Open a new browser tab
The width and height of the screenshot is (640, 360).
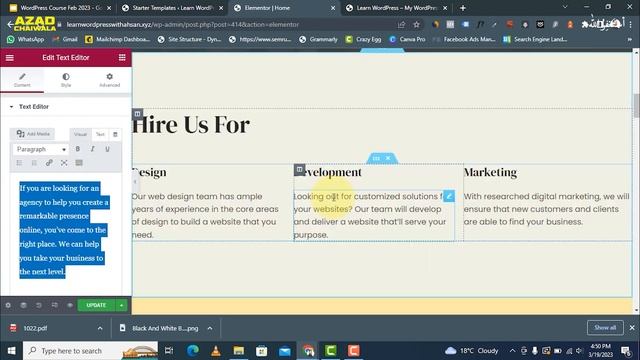[x=463, y=8]
